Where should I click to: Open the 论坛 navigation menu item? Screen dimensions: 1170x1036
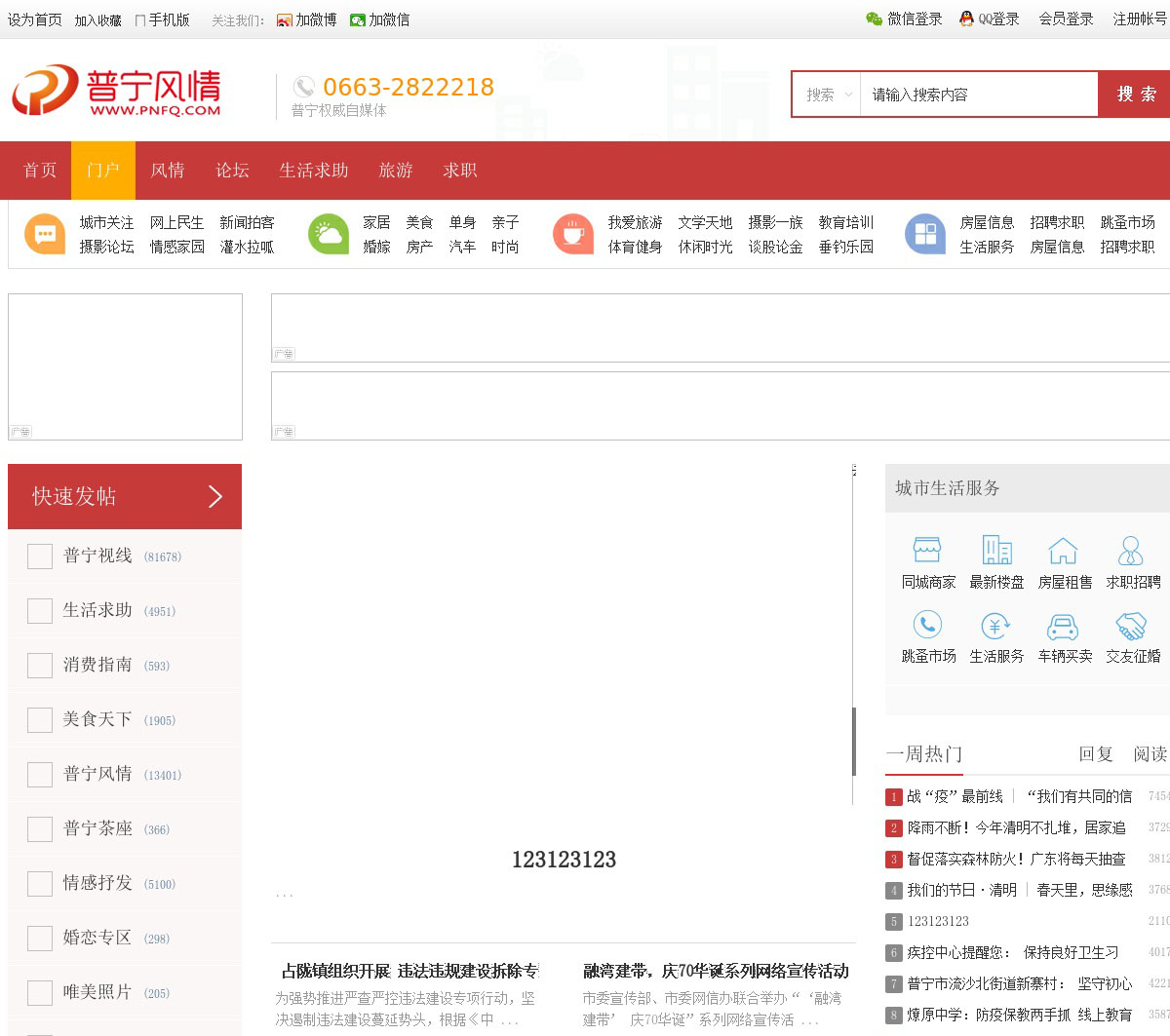(x=232, y=171)
